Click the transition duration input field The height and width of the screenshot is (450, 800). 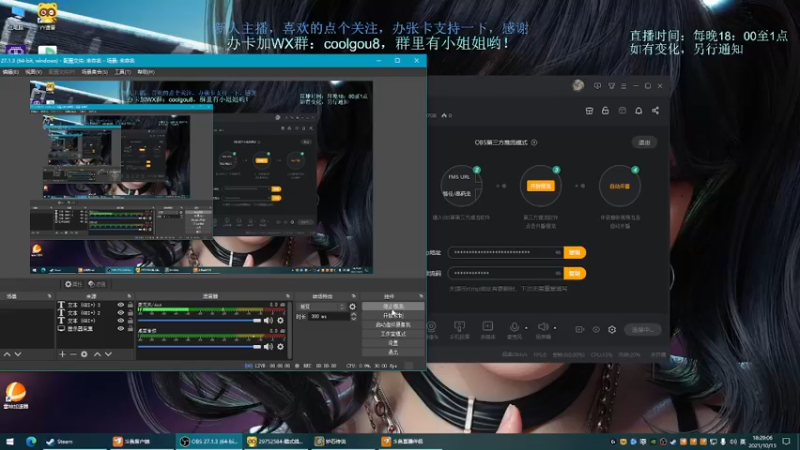[329, 317]
